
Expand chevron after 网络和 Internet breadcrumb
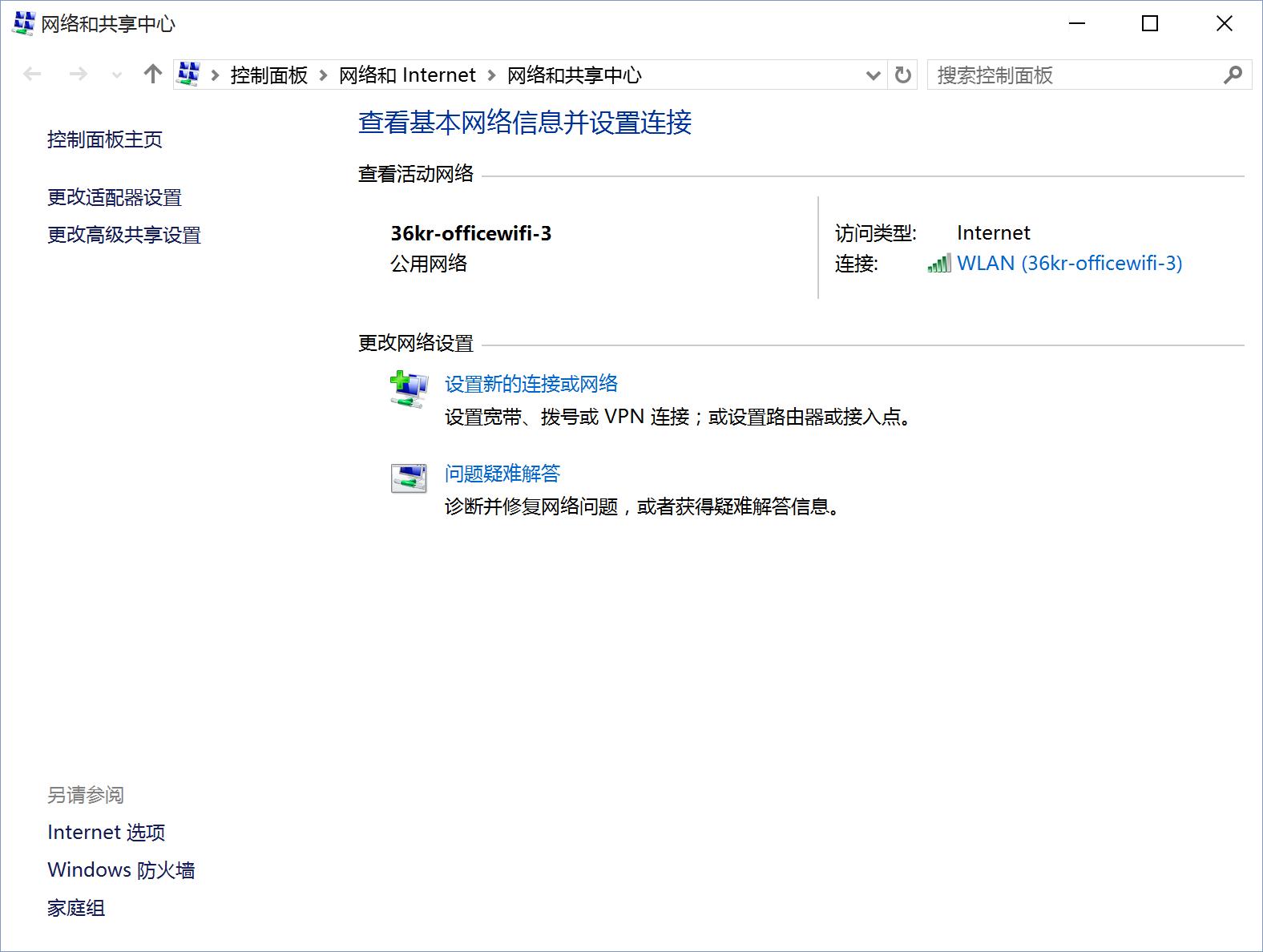point(491,75)
